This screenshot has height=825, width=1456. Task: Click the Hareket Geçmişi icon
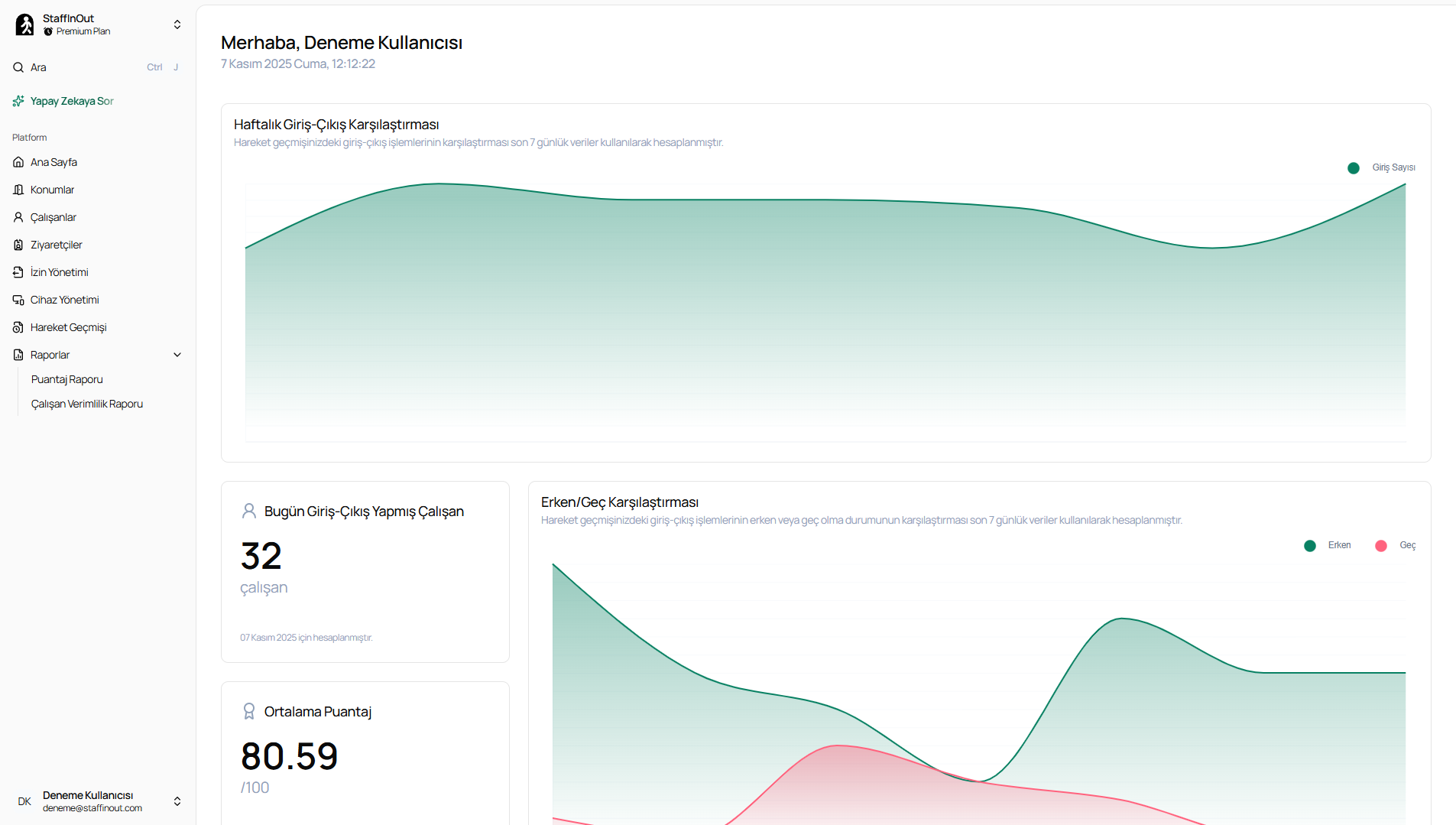point(18,327)
